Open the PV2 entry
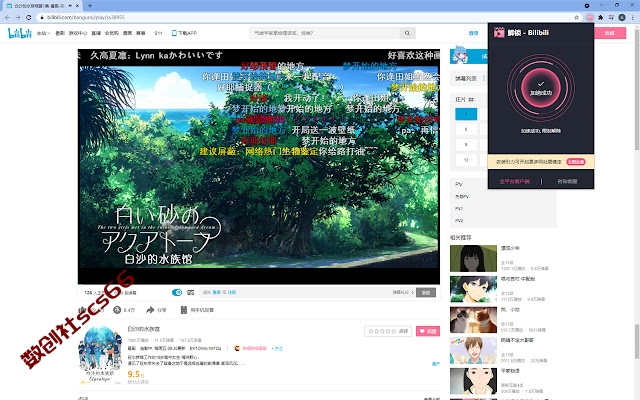Image resolution: width=640 pixels, height=400 pixels. pos(459,220)
